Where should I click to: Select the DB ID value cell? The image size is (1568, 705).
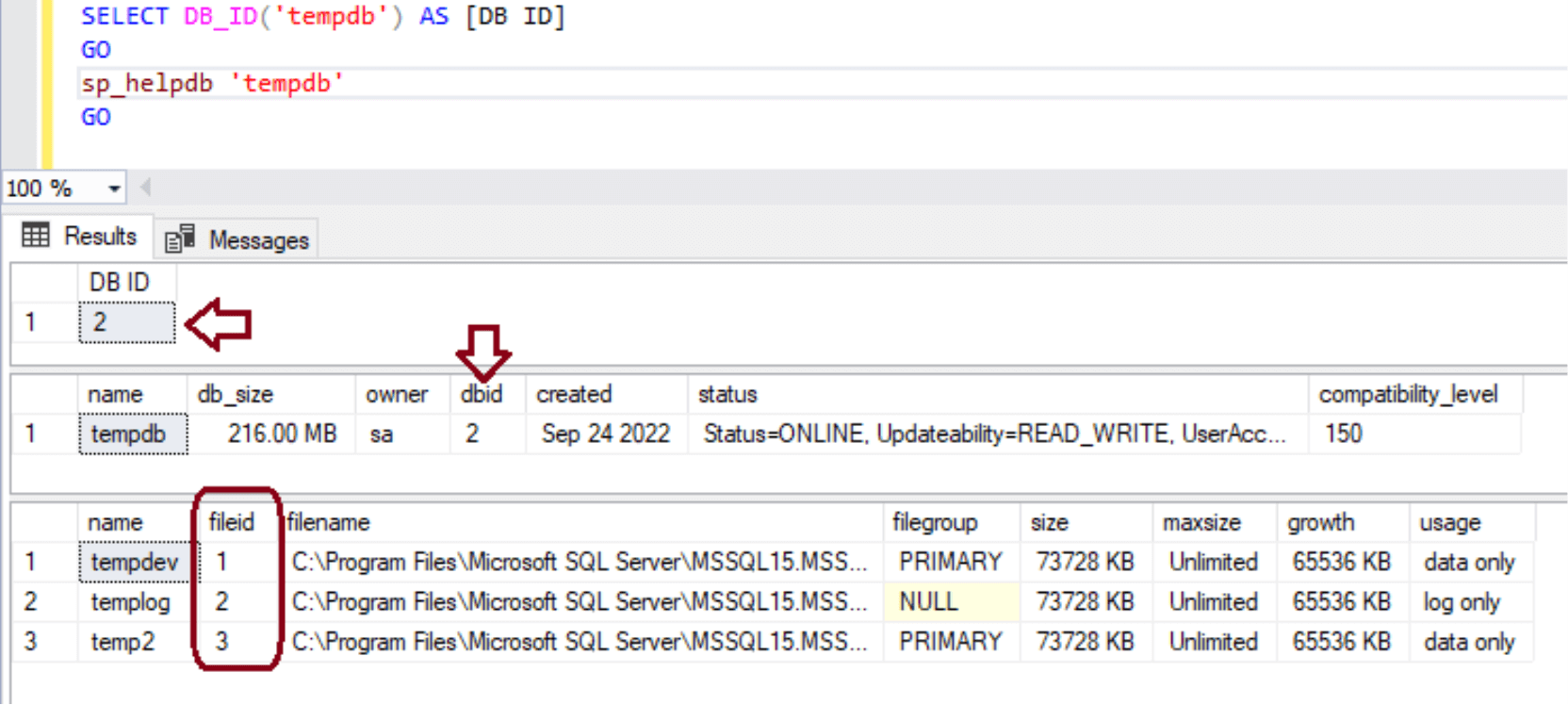pos(127,322)
